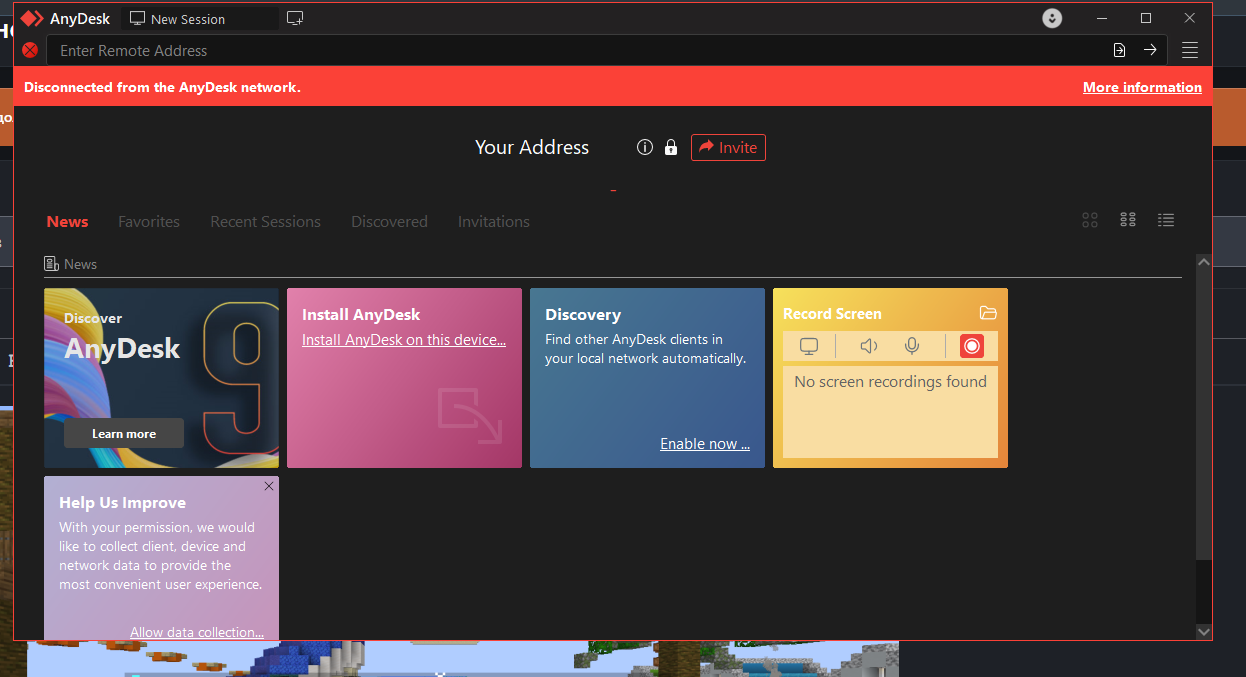The width and height of the screenshot is (1246, 677).
Task: Switch to small tiles view
Action: click(x=1128, y=220)
